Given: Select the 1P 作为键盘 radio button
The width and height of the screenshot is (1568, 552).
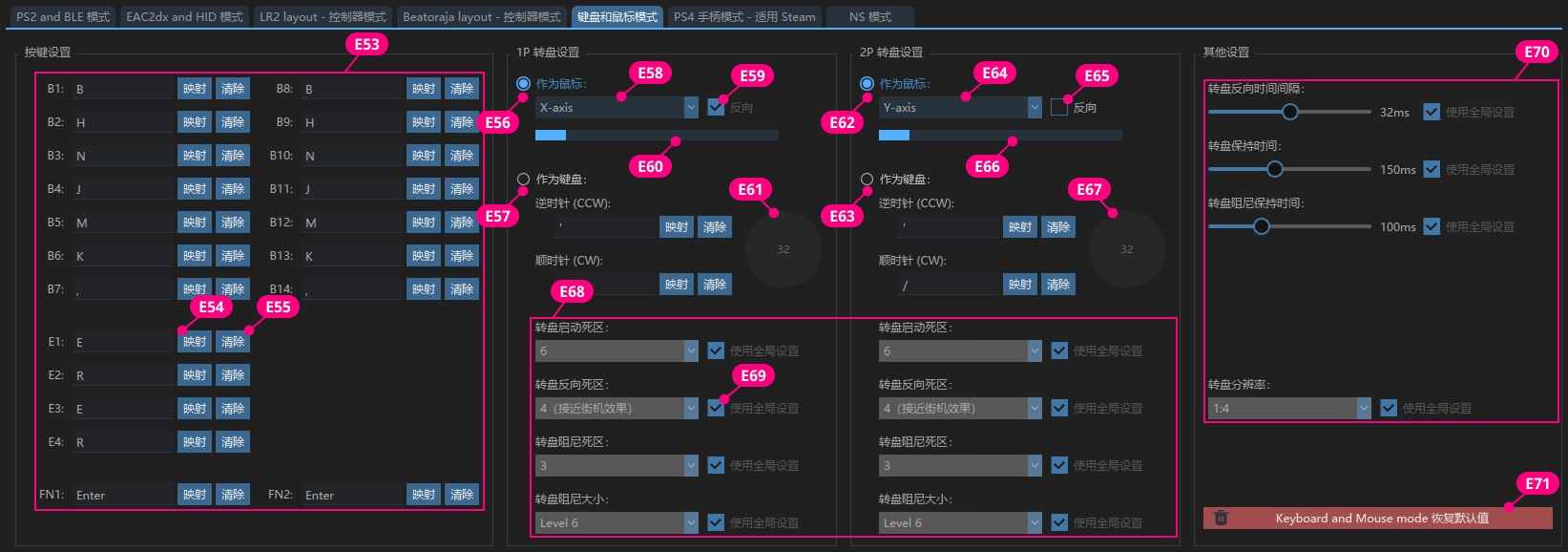Looking at the screenshot, I should pos(523,180).
